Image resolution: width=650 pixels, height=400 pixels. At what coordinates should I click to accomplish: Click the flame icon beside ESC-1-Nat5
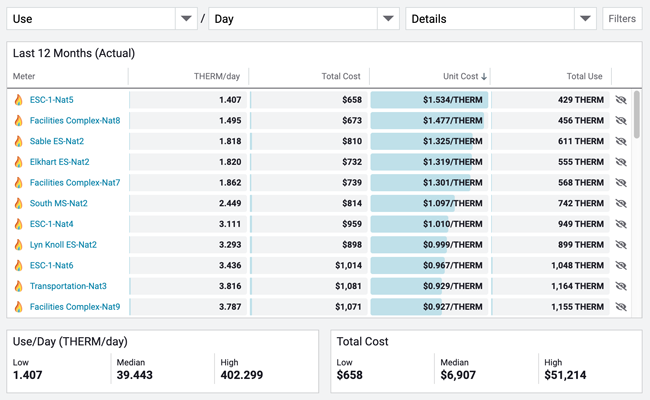click(18, 100)
